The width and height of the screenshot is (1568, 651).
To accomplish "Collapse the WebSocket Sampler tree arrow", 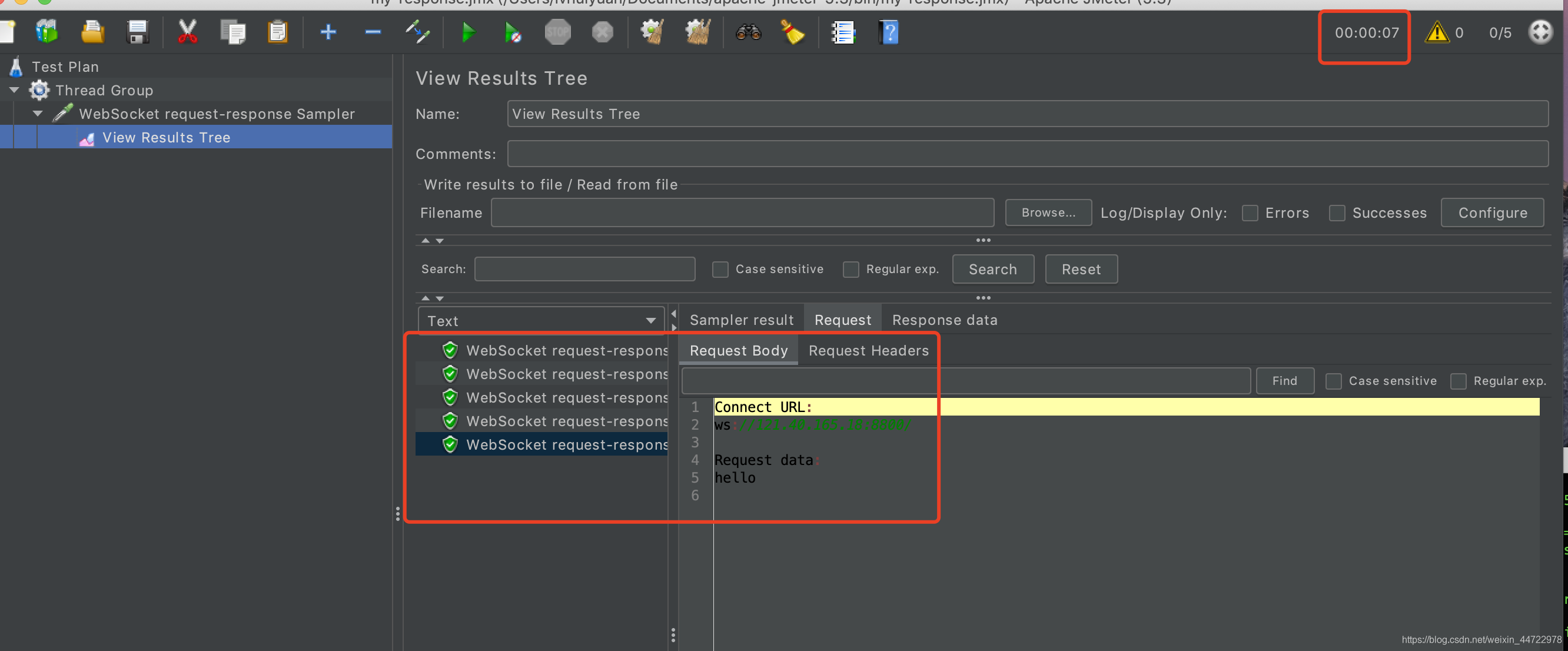I will click(38, 114).
